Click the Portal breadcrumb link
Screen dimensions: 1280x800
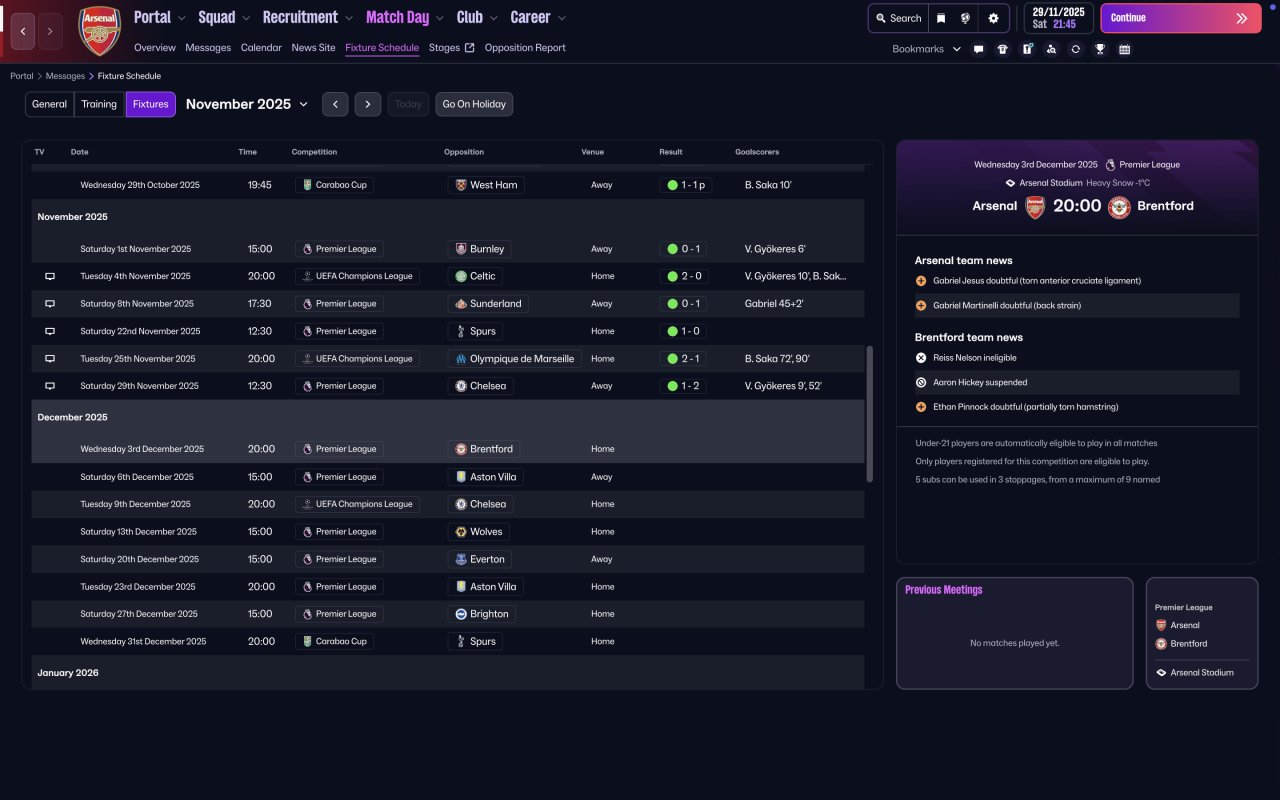[22, 76]
